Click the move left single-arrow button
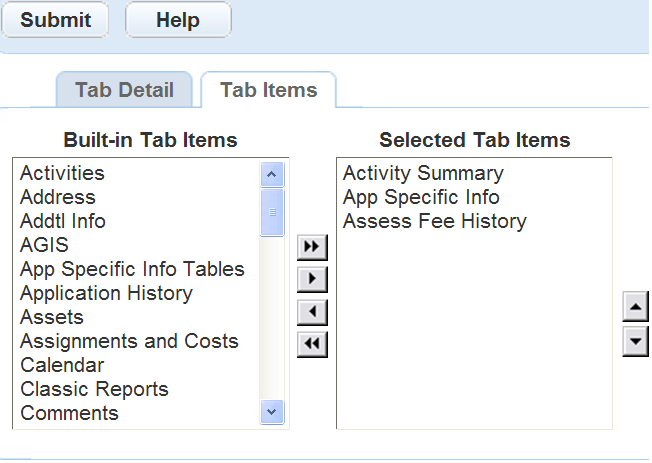The height and width of the screenshot is (463, 652). [313, 312]
